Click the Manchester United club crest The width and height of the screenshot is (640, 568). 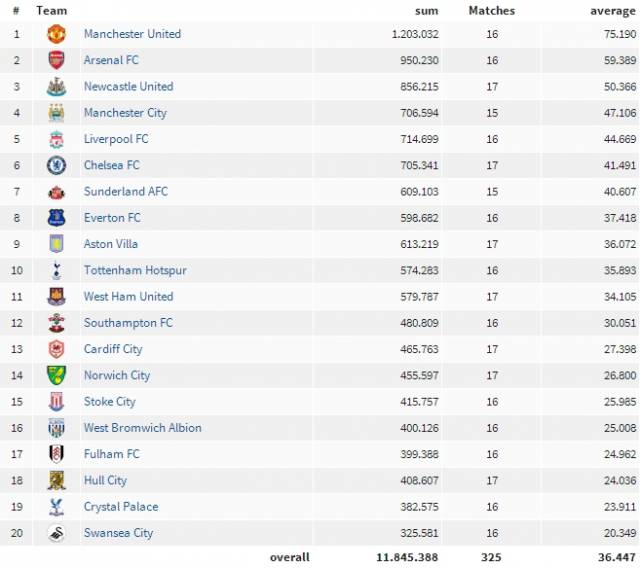[56, 34]
